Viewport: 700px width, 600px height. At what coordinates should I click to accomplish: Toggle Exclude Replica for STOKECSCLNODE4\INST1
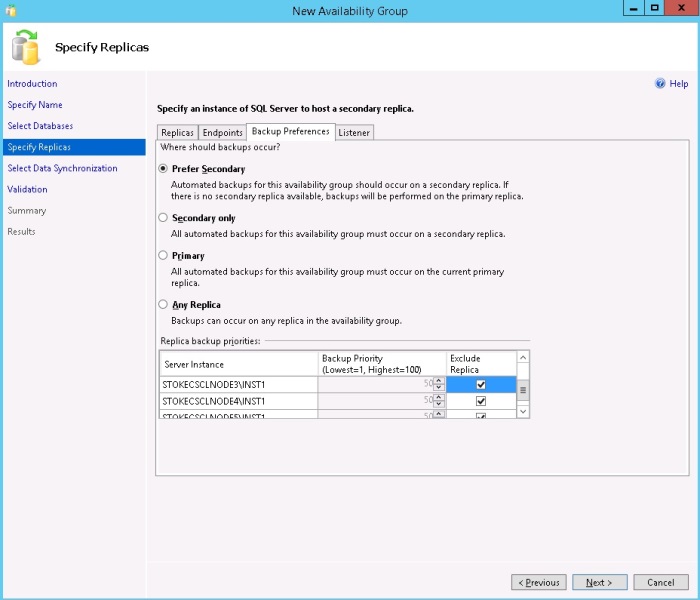(x=481, y=401)
